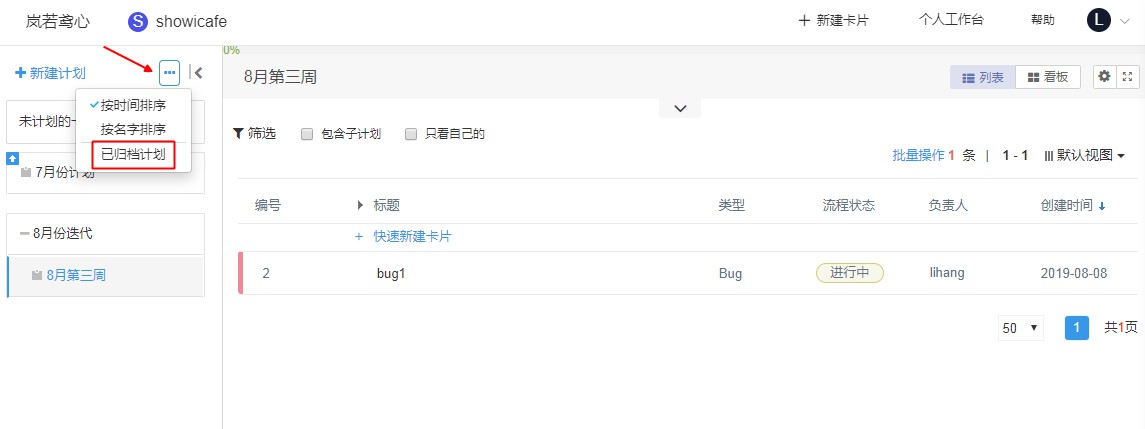This screenshot has width=1145, height=429.
Task: Click the user avatar L icon
Action: (x=1098, y=20)
